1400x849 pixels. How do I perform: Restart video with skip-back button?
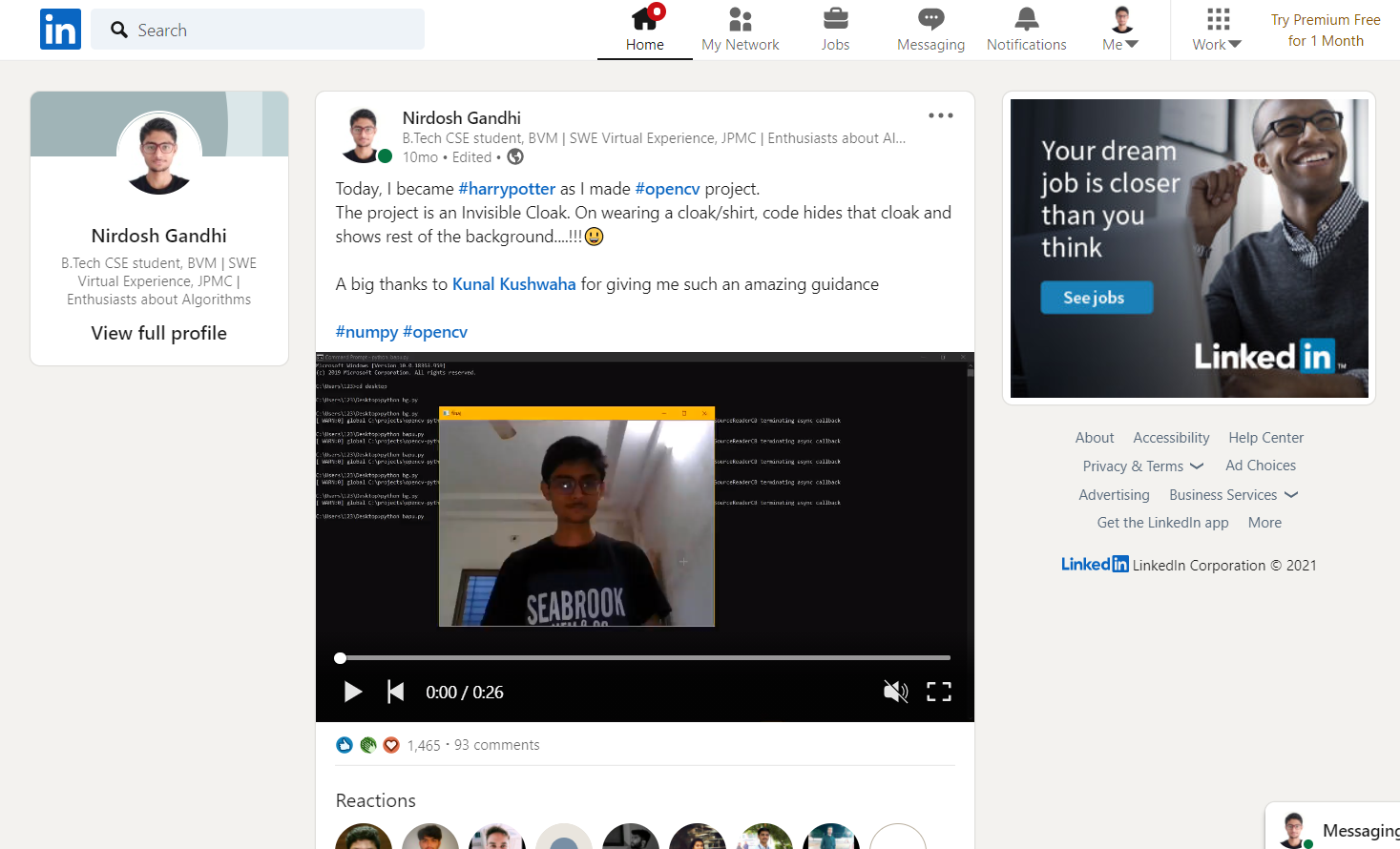click(x=395, y=692)
